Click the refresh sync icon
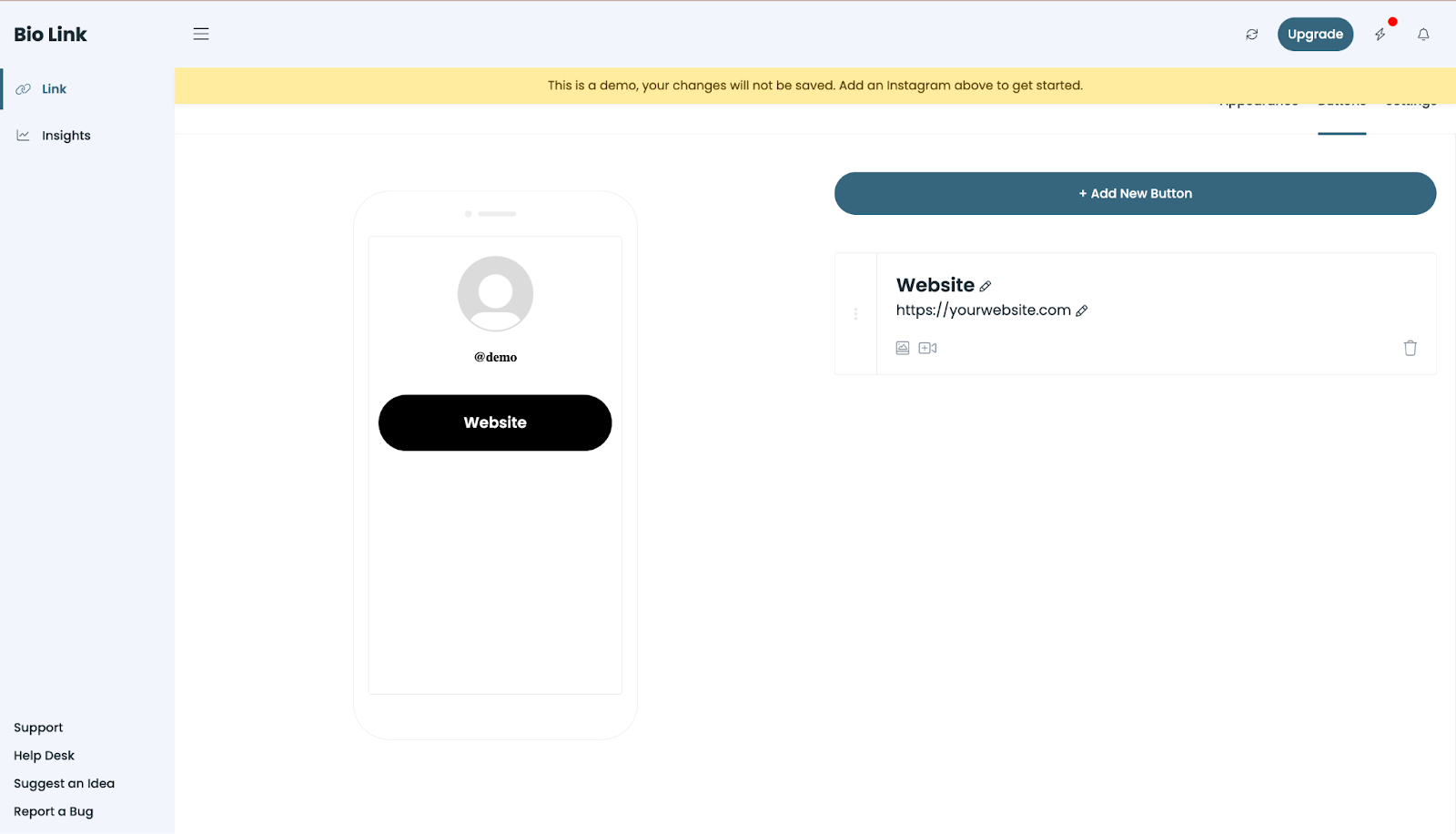 point(1252,35)
